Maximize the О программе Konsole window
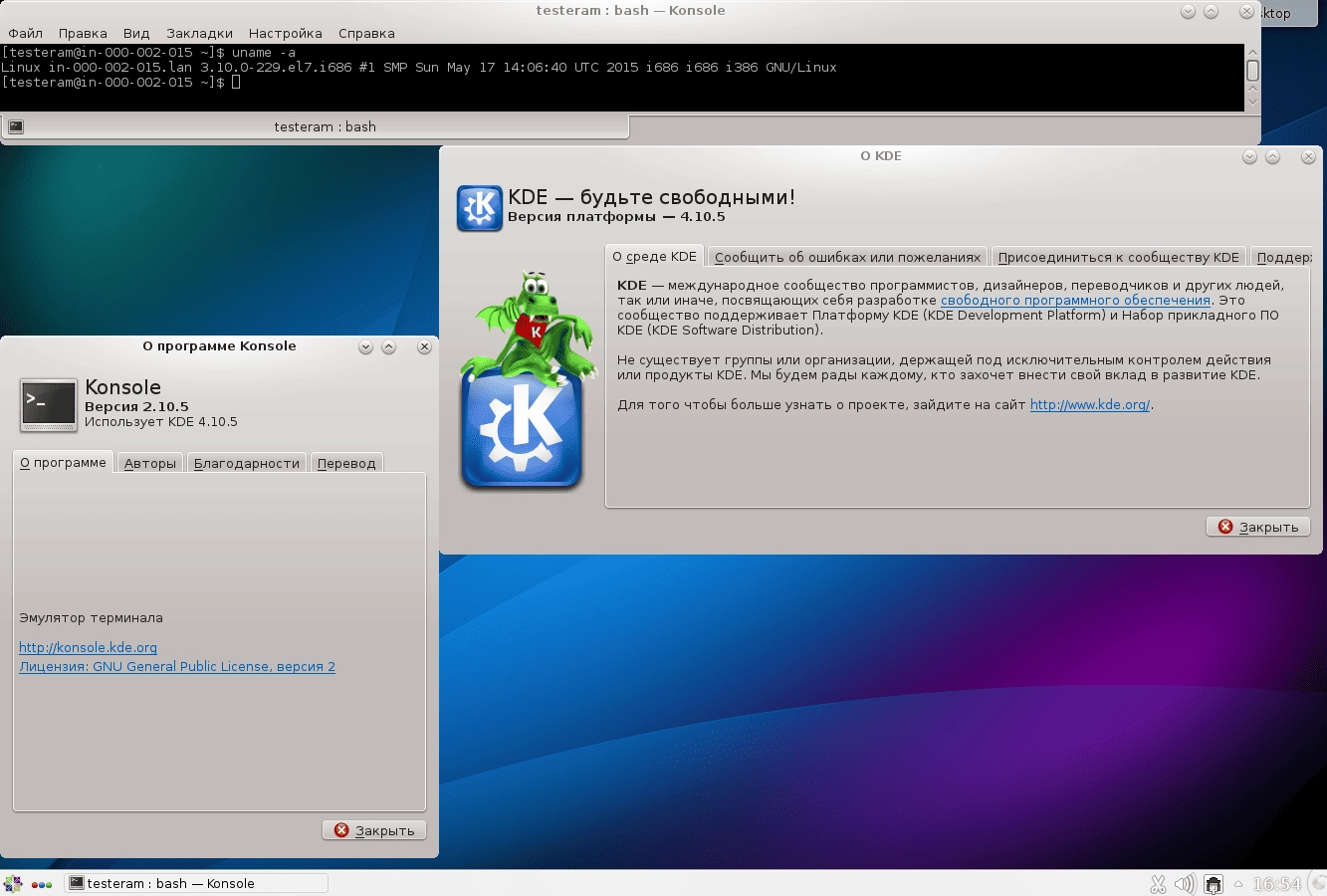 pos(388,346)
